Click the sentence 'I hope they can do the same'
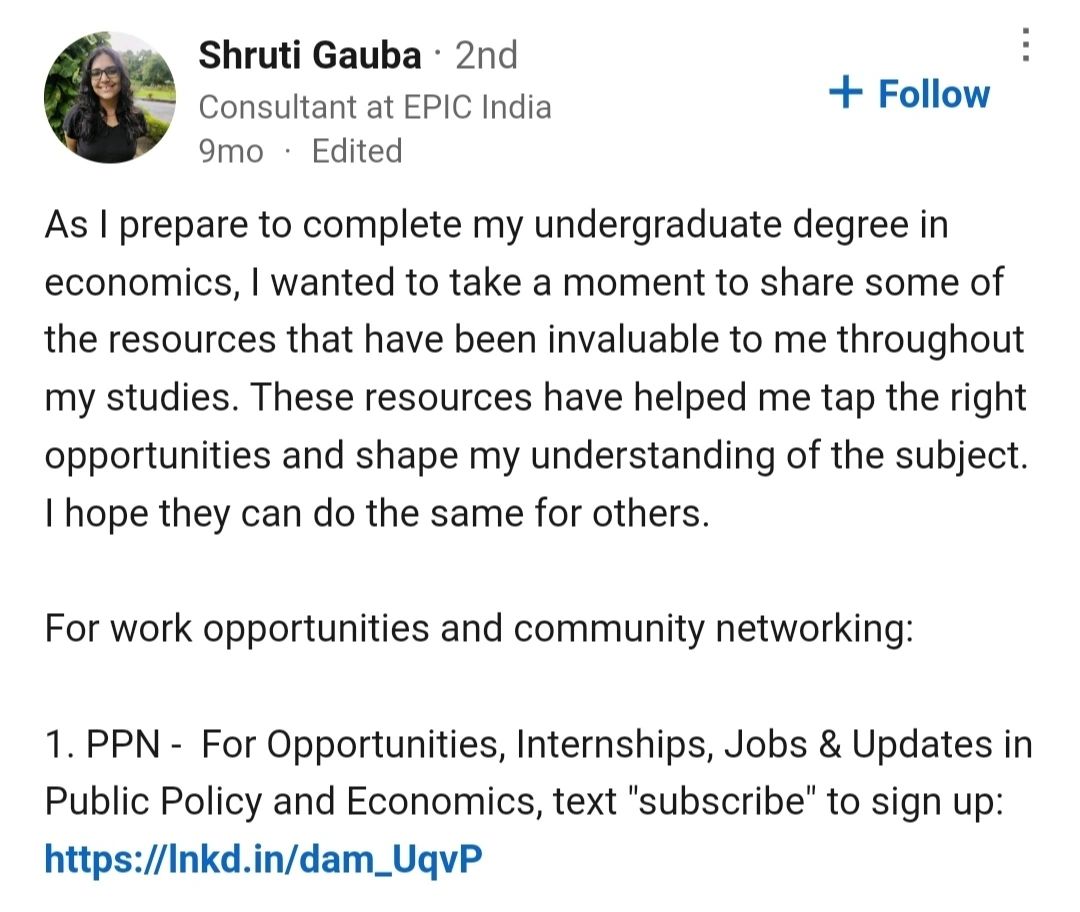 pos(377,514)
